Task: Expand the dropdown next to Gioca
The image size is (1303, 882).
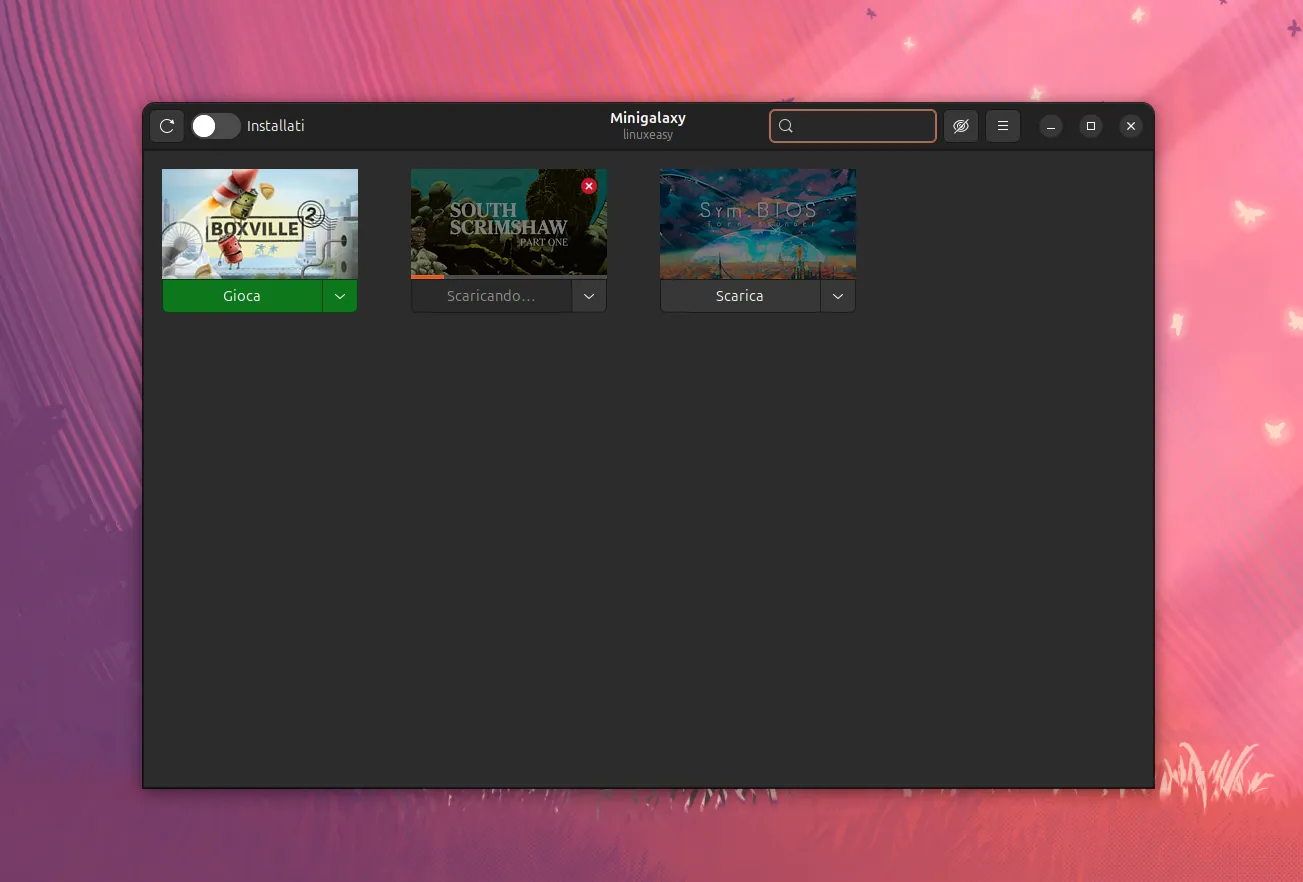Action: [x=340, y=296]
